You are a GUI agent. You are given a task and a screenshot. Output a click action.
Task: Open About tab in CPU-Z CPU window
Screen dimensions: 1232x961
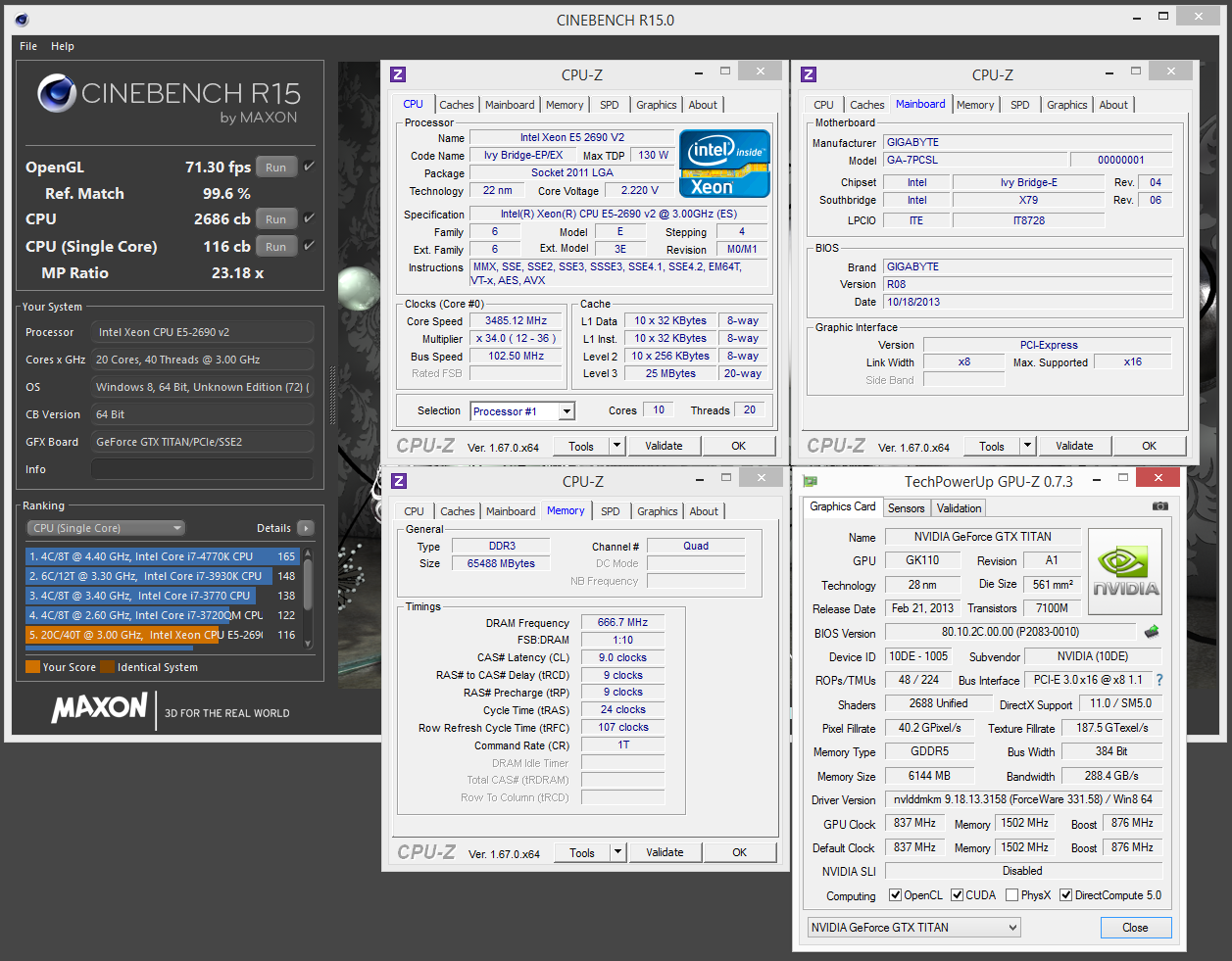coord(703,105)
